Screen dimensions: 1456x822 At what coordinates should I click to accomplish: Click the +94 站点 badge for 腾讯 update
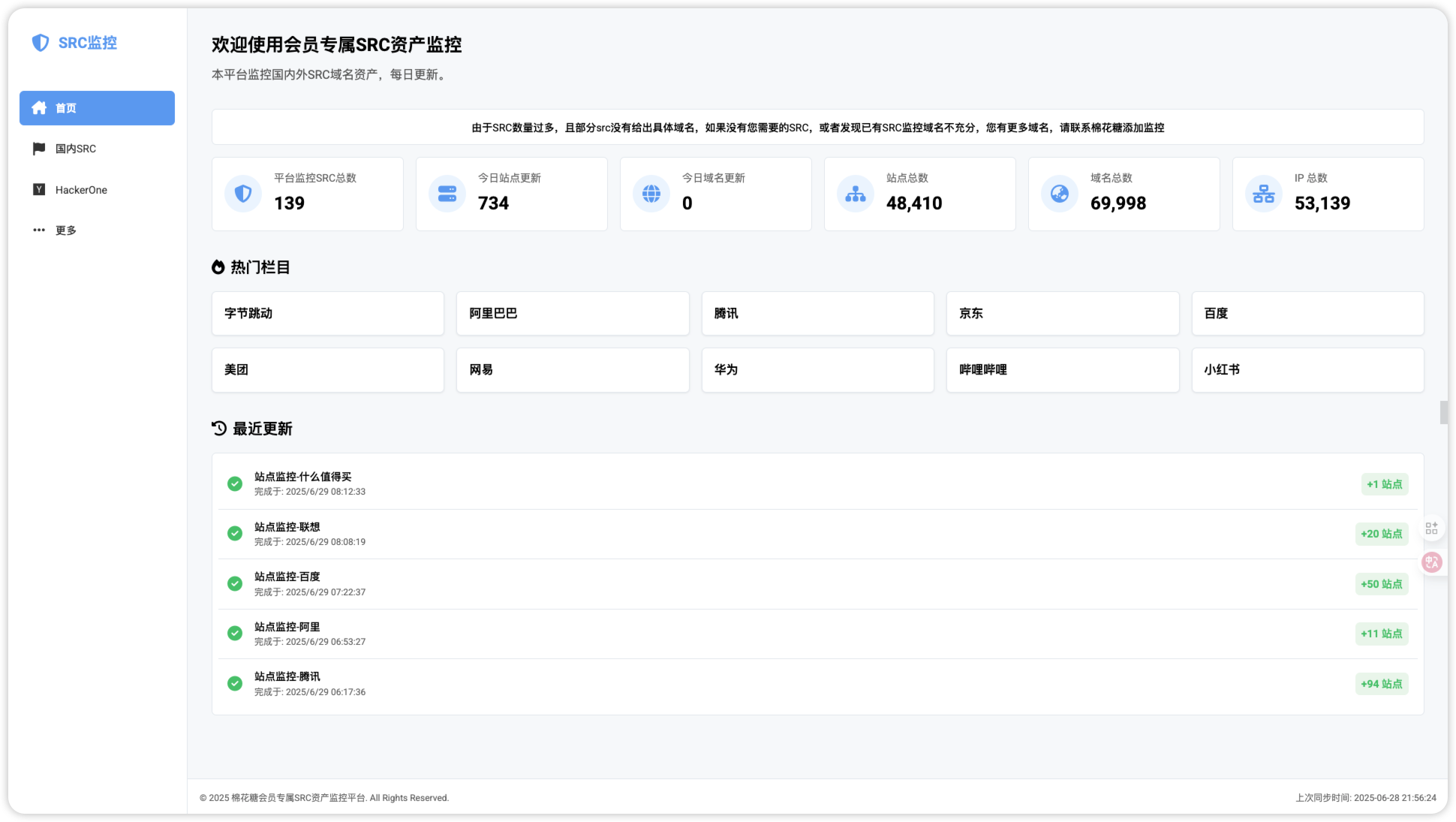point(1382,684)
